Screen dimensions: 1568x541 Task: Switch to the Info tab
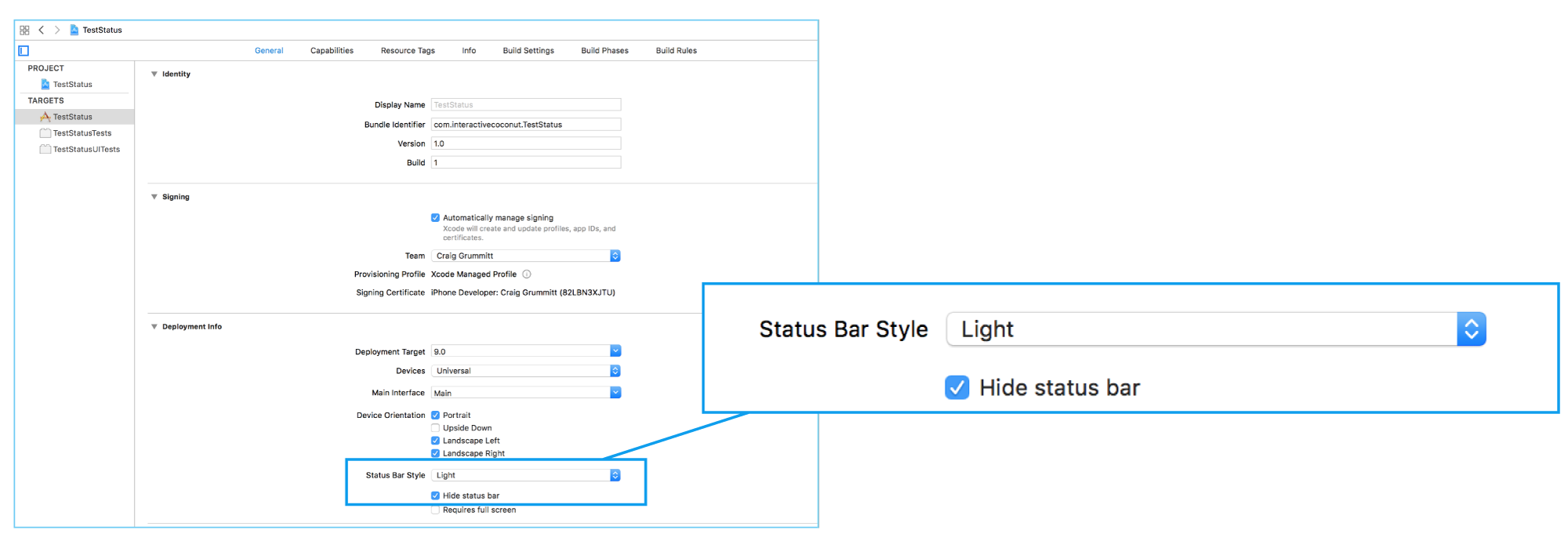coord(469,51)
